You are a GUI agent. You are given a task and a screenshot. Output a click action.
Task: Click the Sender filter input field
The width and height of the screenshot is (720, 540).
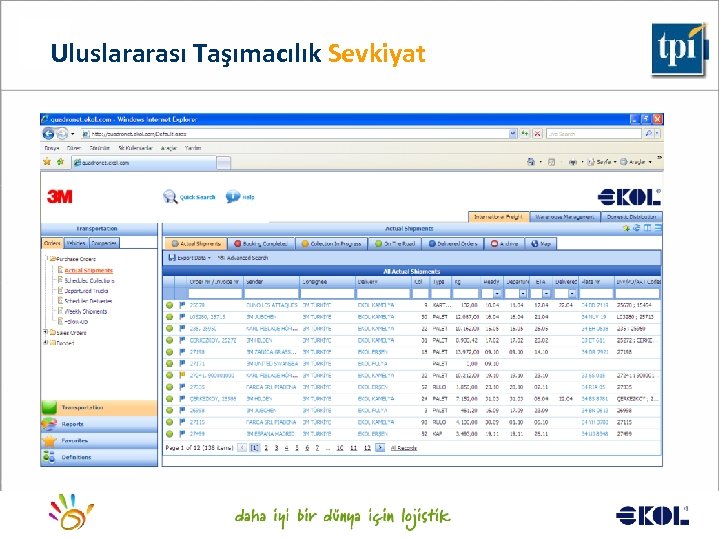pyautogui.click(x=271, y=293)
